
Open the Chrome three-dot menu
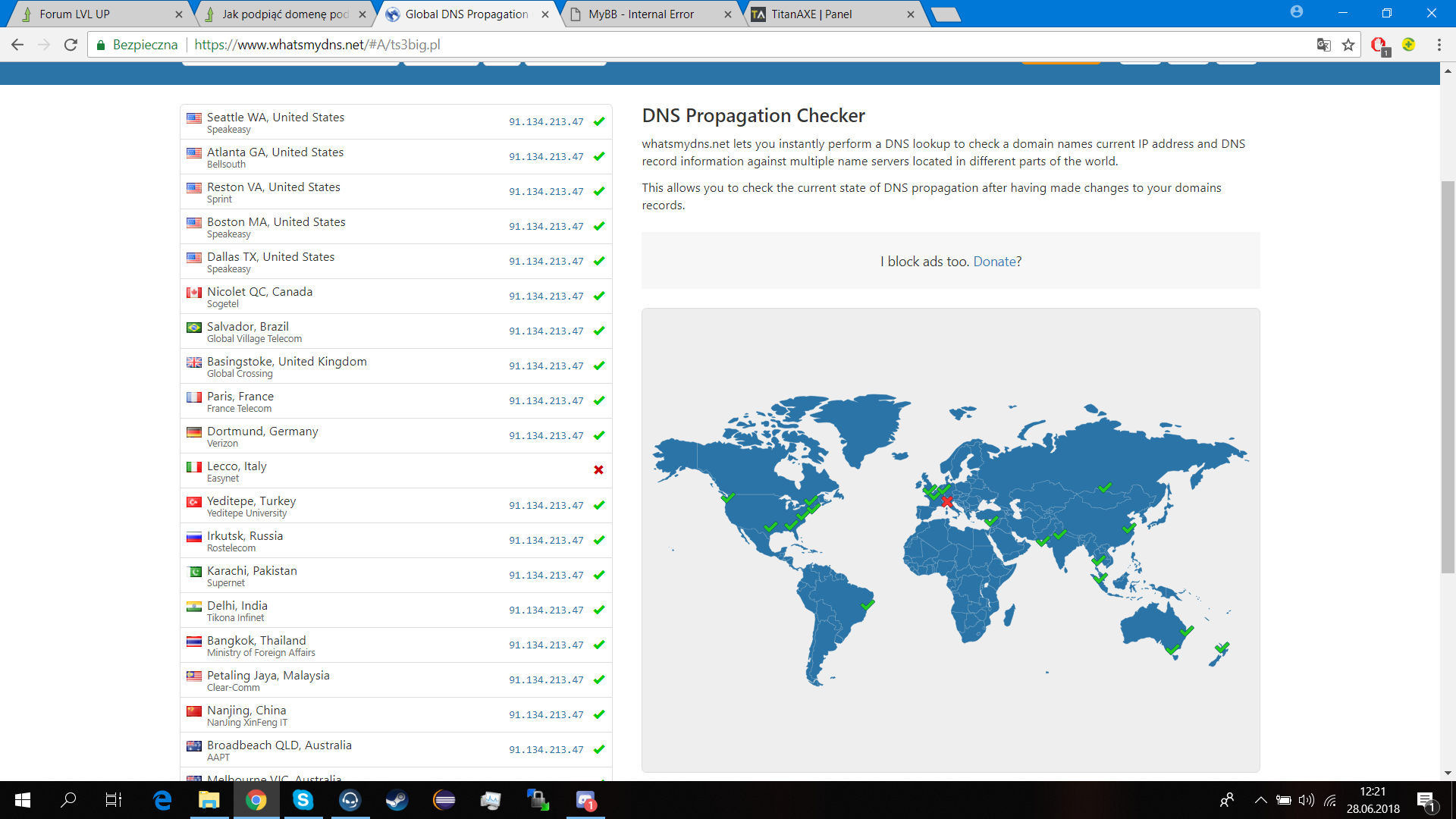pyautogui.click(x=1439, y=45)
